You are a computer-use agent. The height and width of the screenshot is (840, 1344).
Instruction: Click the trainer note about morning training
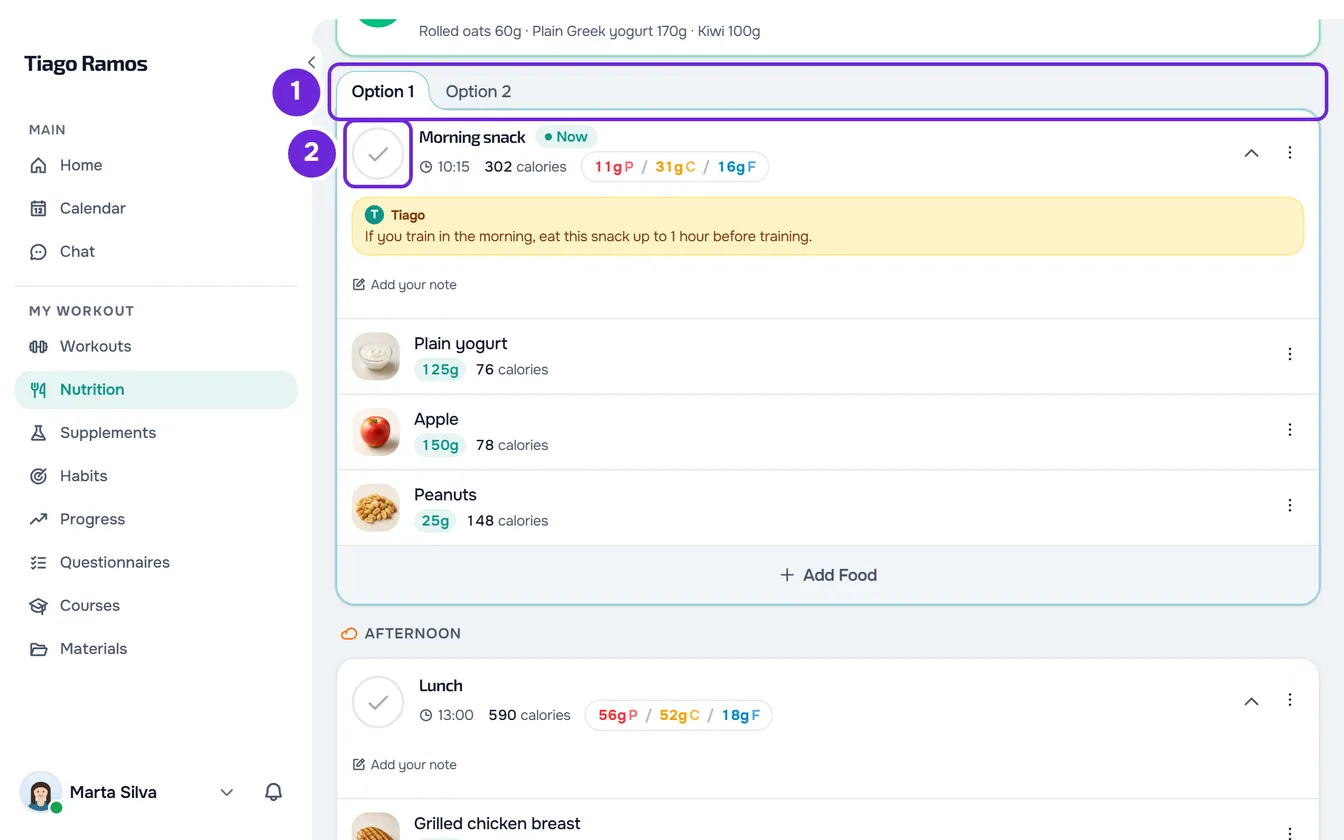(x=828, y=226)
